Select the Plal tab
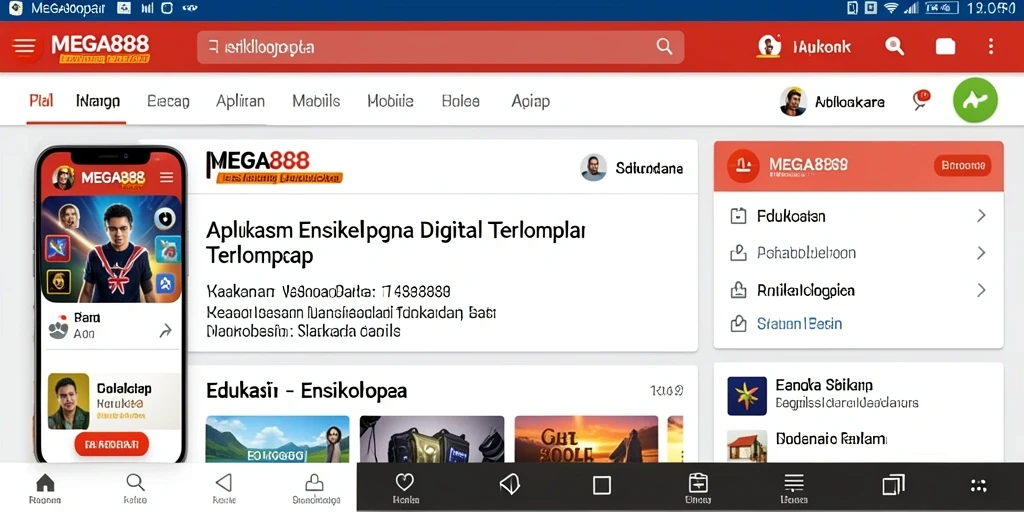 [x=41, y=101]
